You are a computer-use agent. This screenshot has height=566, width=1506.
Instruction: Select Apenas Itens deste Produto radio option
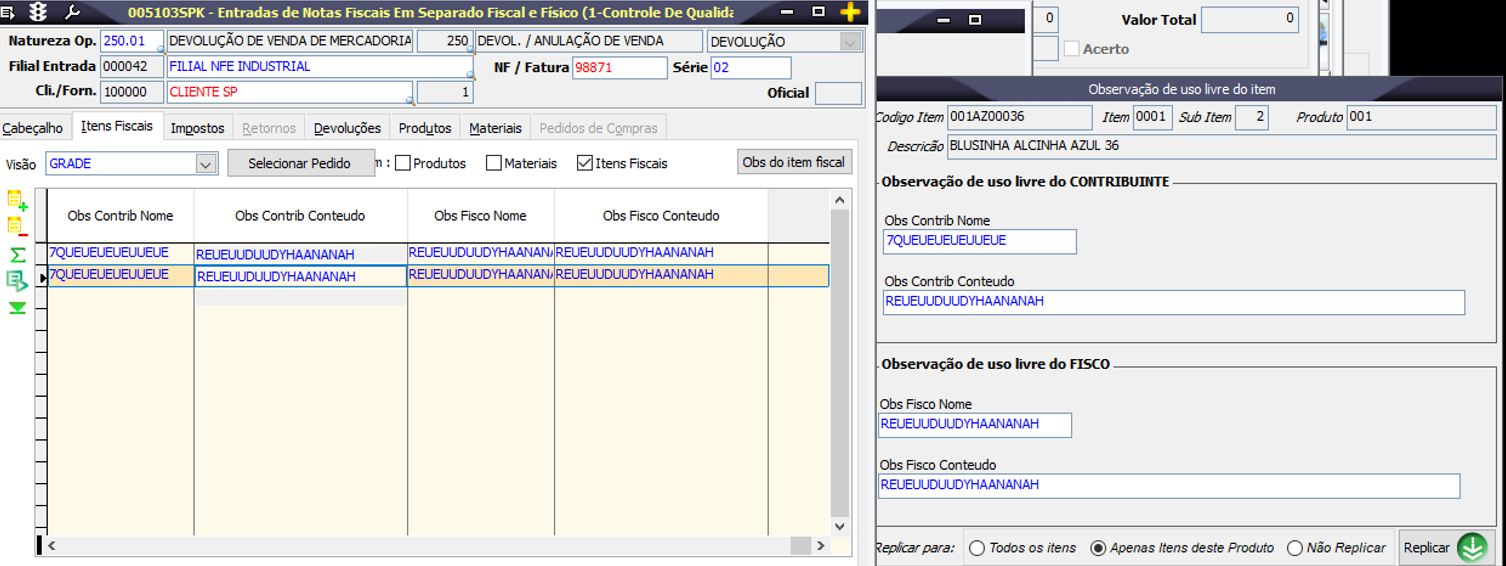1098,548
